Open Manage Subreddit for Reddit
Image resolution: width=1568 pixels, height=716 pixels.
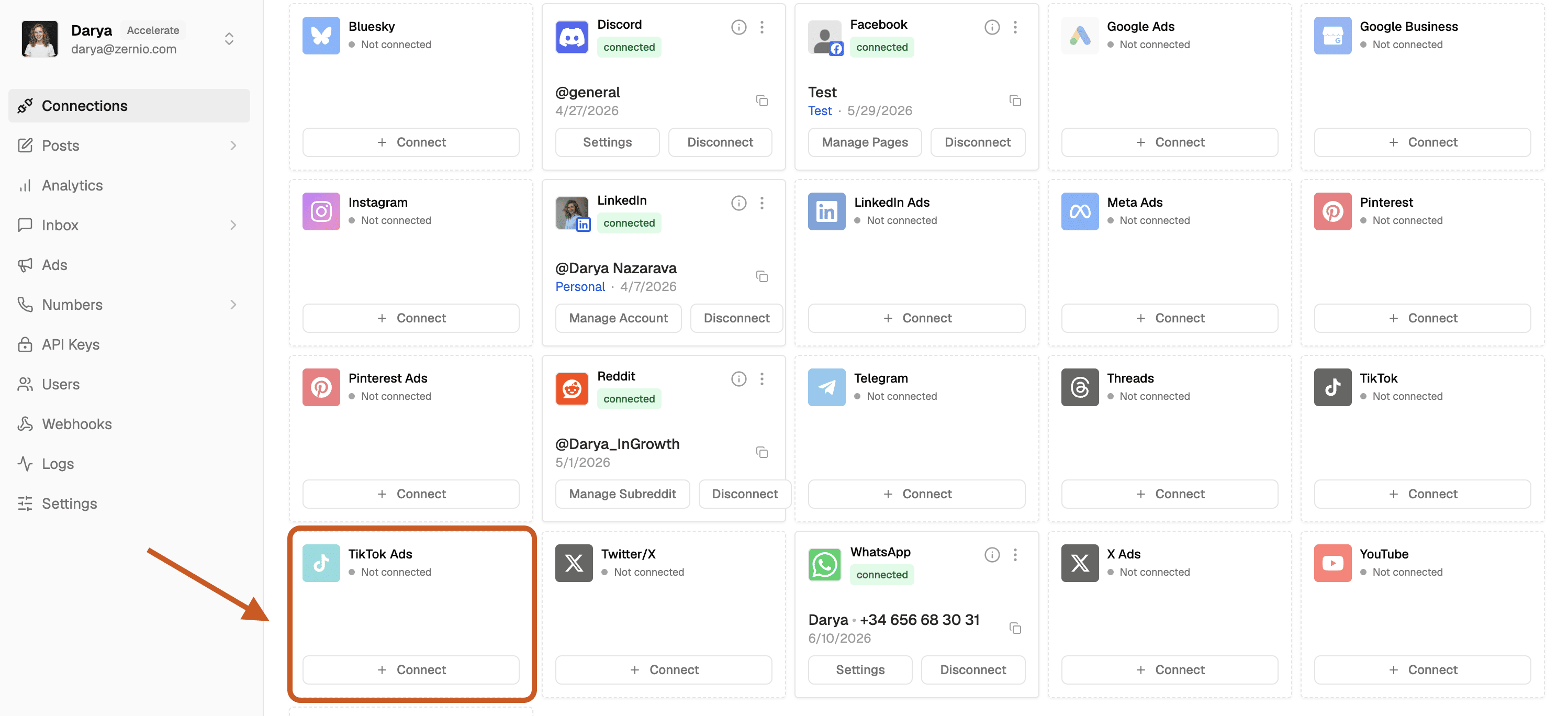click(x=622, y=495)
